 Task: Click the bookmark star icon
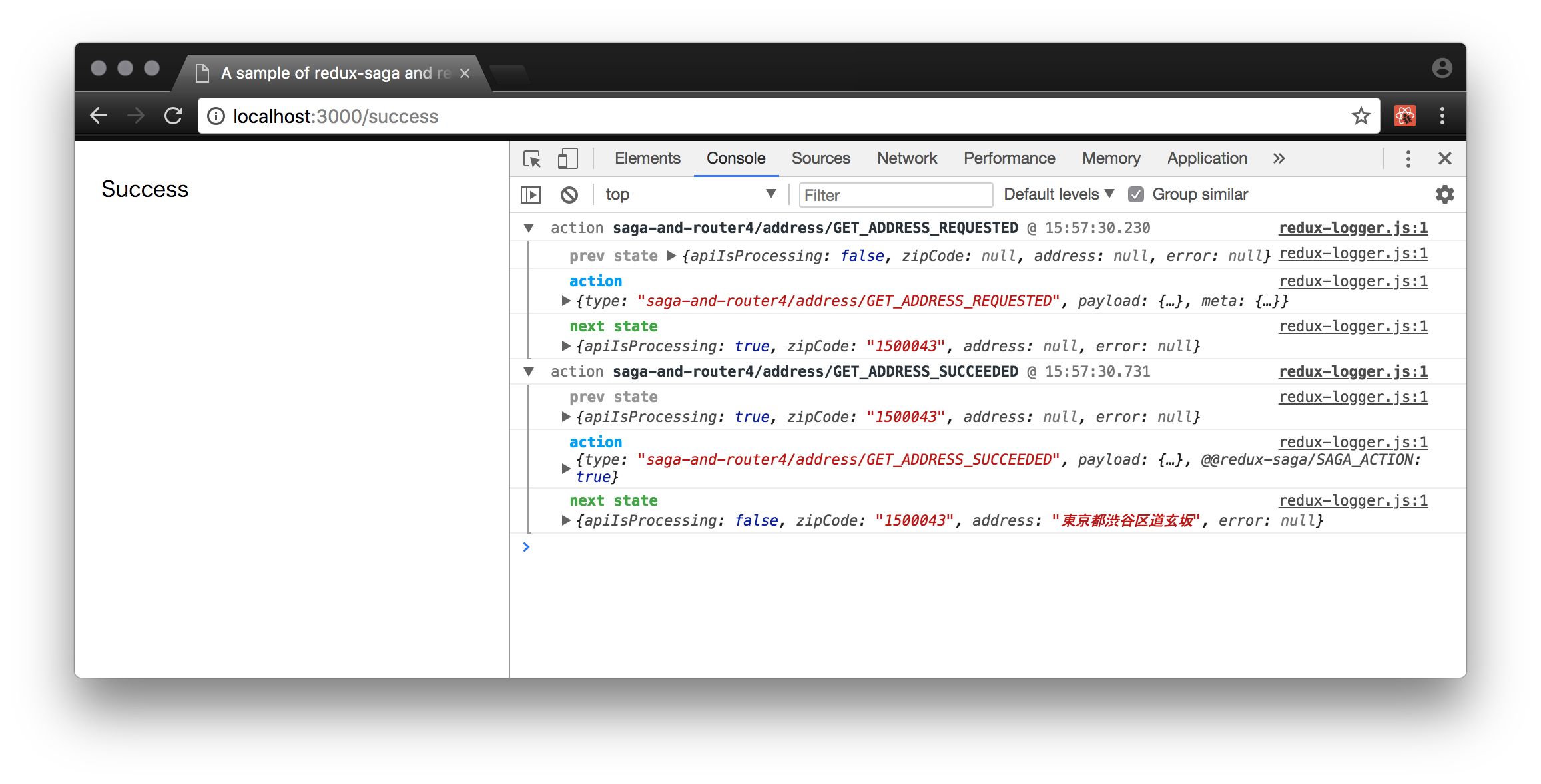pyautogui.click(x=1361, y=116)
